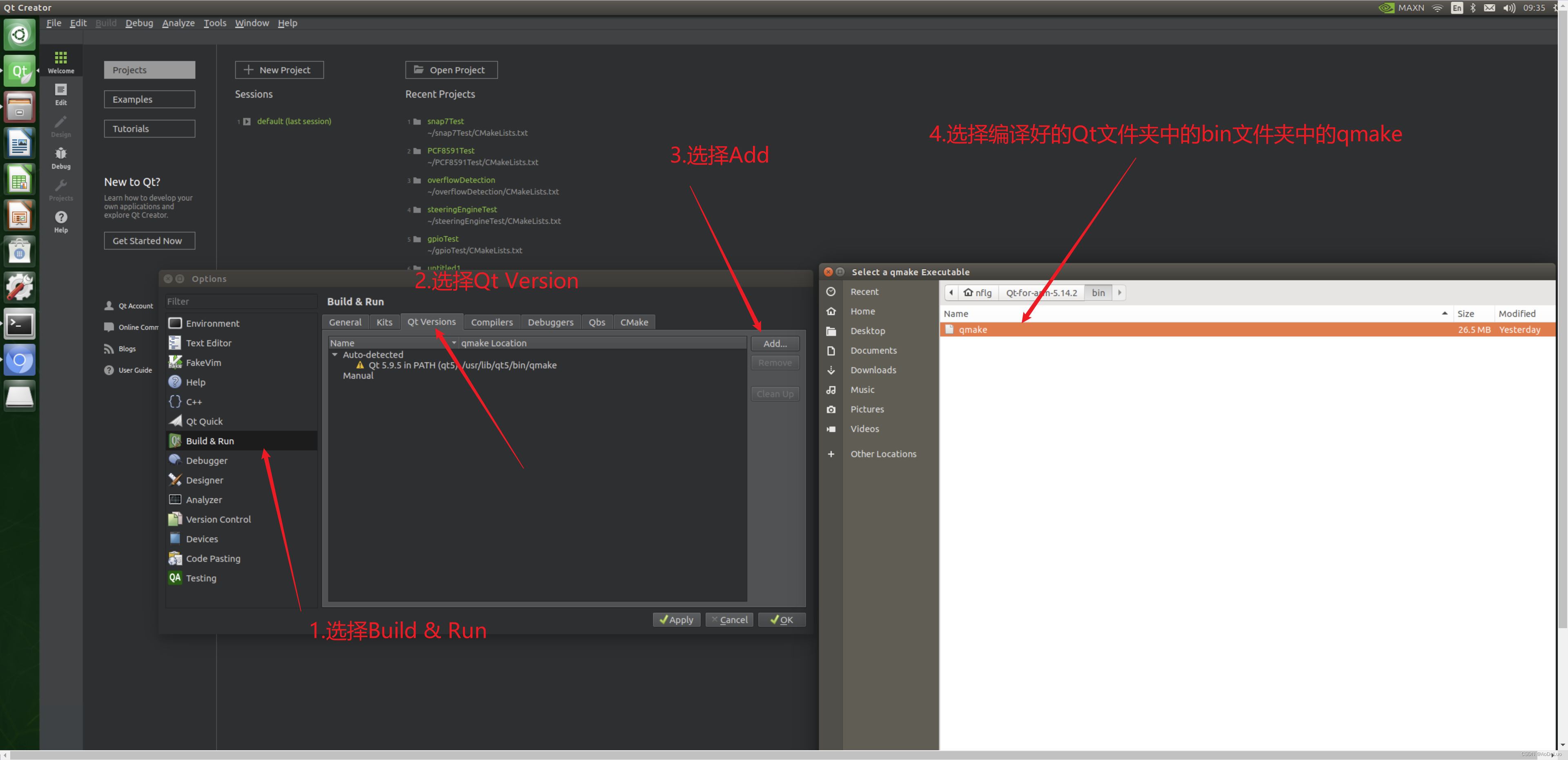Click the Design mode icon
The image size is (1568, 760).
point(61,127)
